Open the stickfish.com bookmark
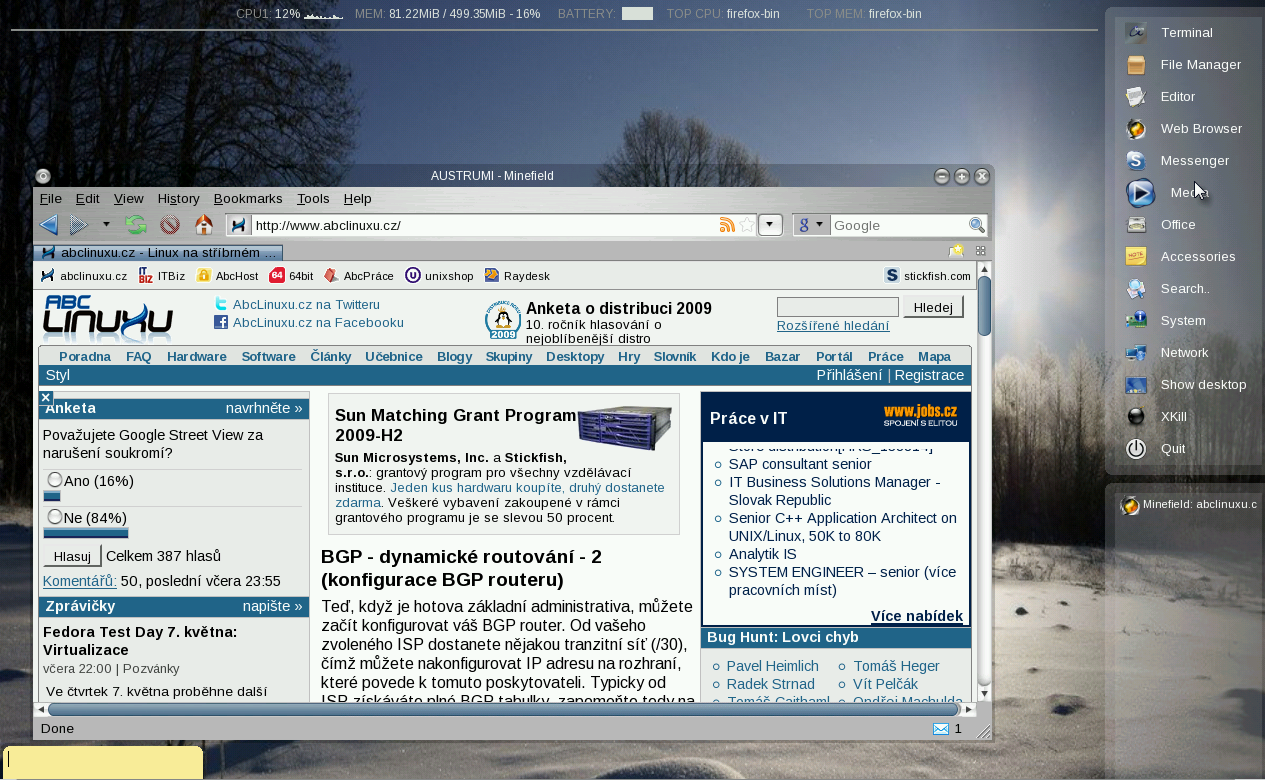Viewport: 1265px width, 780px height. coord(928,276)
